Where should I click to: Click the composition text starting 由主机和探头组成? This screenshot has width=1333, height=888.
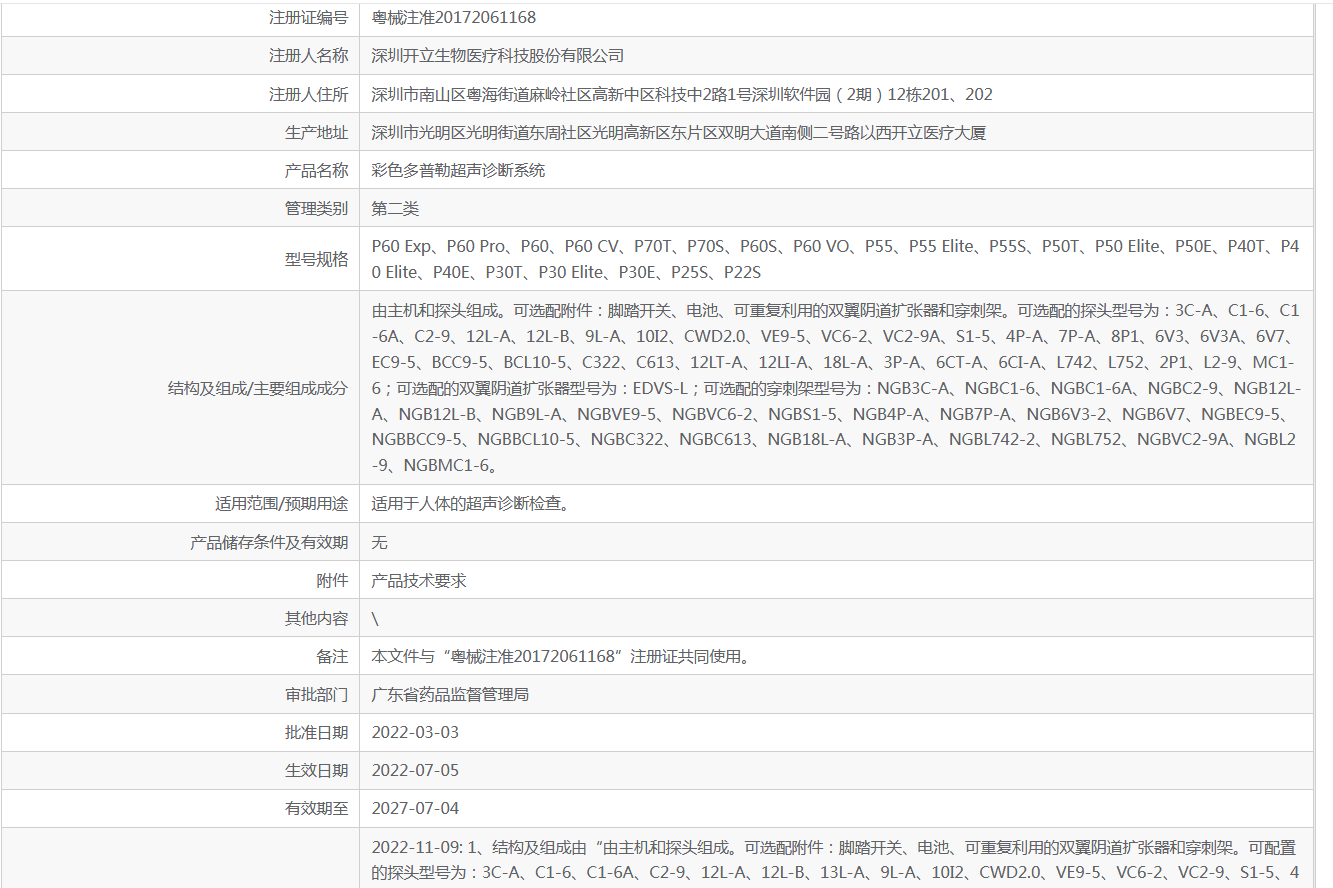click(x=835, y=388)
